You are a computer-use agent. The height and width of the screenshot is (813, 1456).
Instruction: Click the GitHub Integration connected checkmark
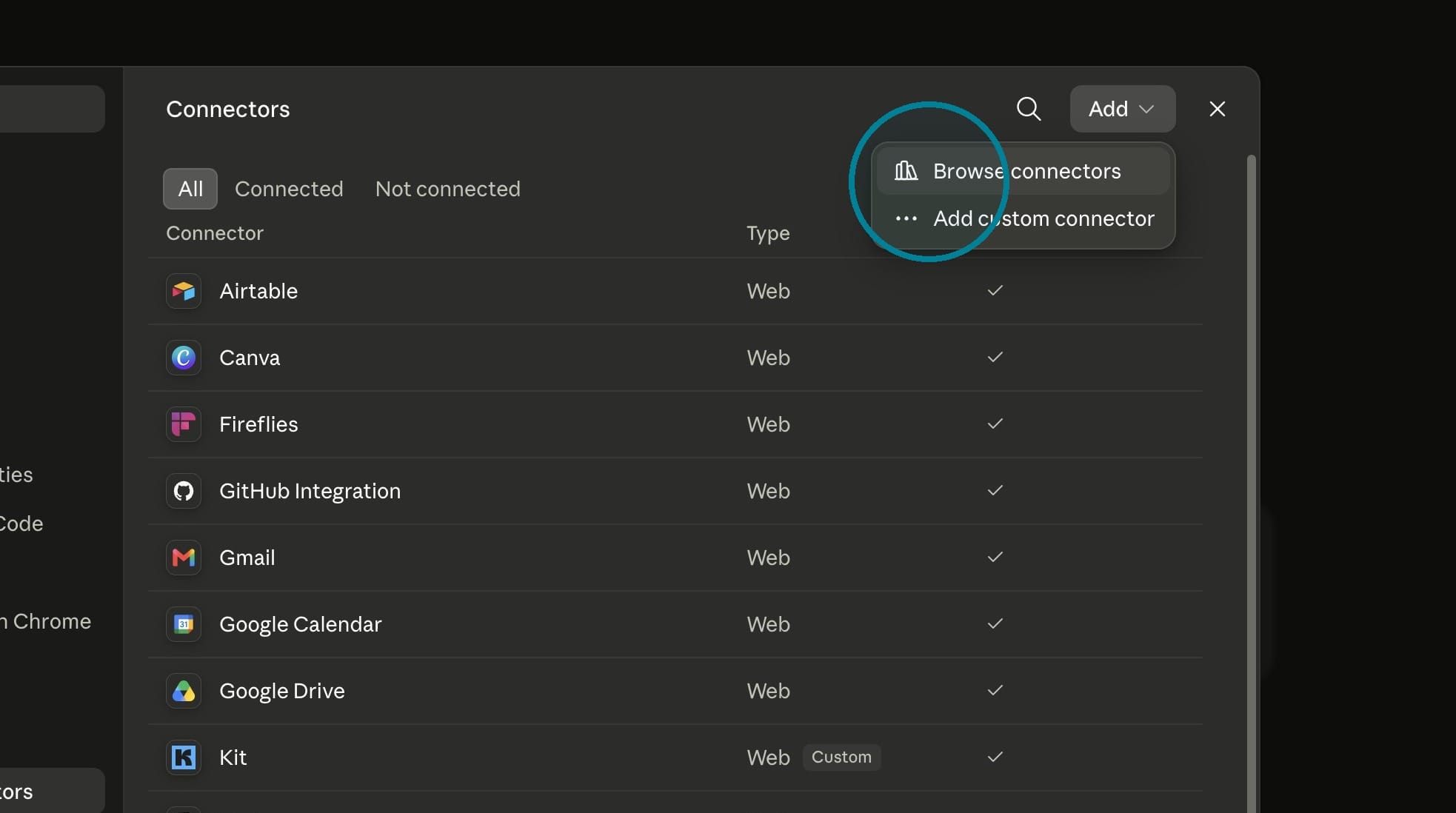tap(995, 490)
